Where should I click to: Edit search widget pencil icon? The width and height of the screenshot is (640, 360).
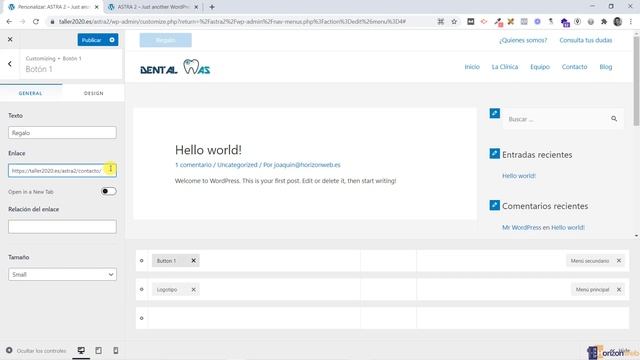coord(495,113)
